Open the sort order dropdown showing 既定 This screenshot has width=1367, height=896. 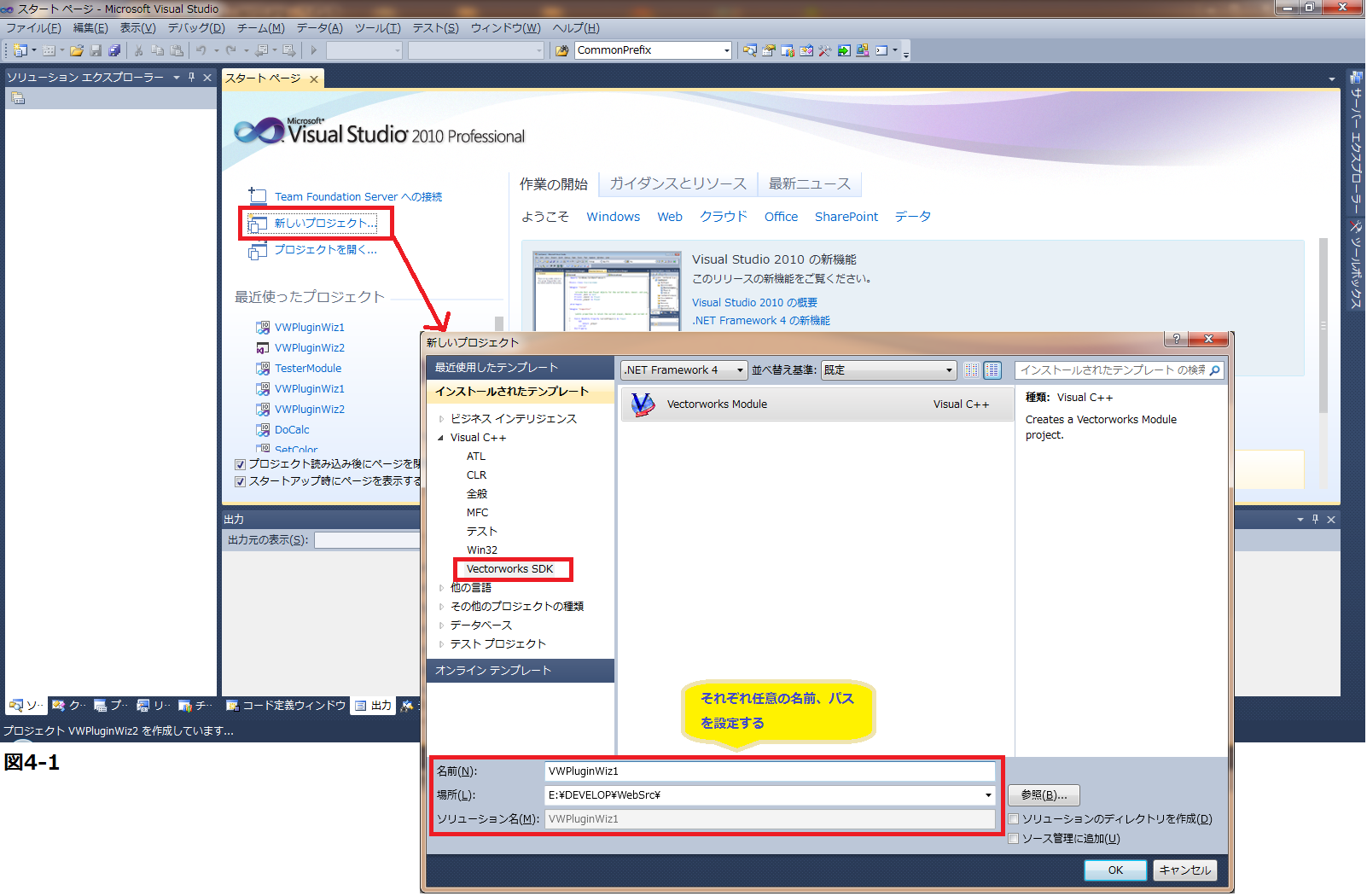point(888,370)
